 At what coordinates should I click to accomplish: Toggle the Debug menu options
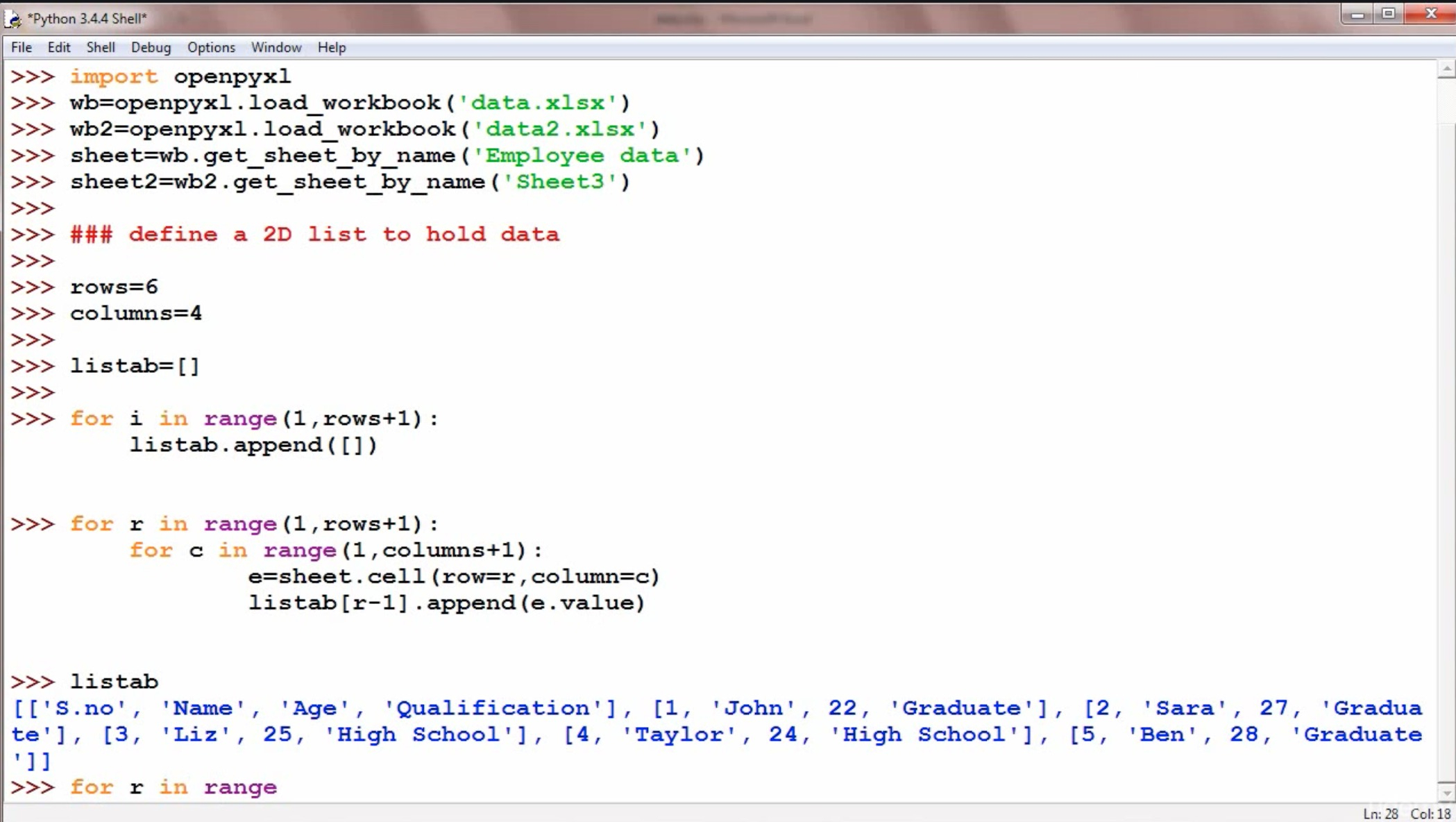(x=150, y=47)
